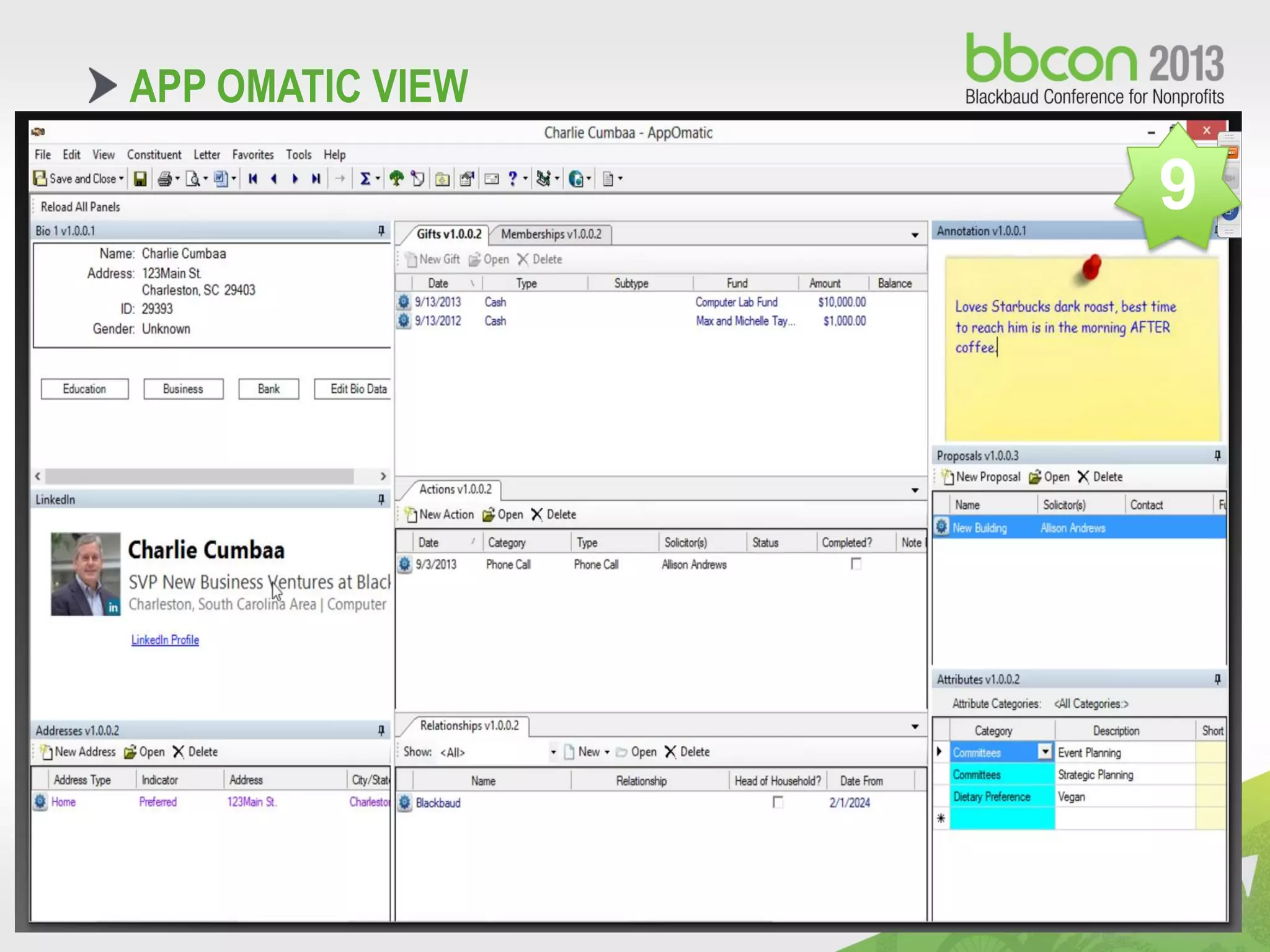Click the Bank button

[x=269, y=389]
